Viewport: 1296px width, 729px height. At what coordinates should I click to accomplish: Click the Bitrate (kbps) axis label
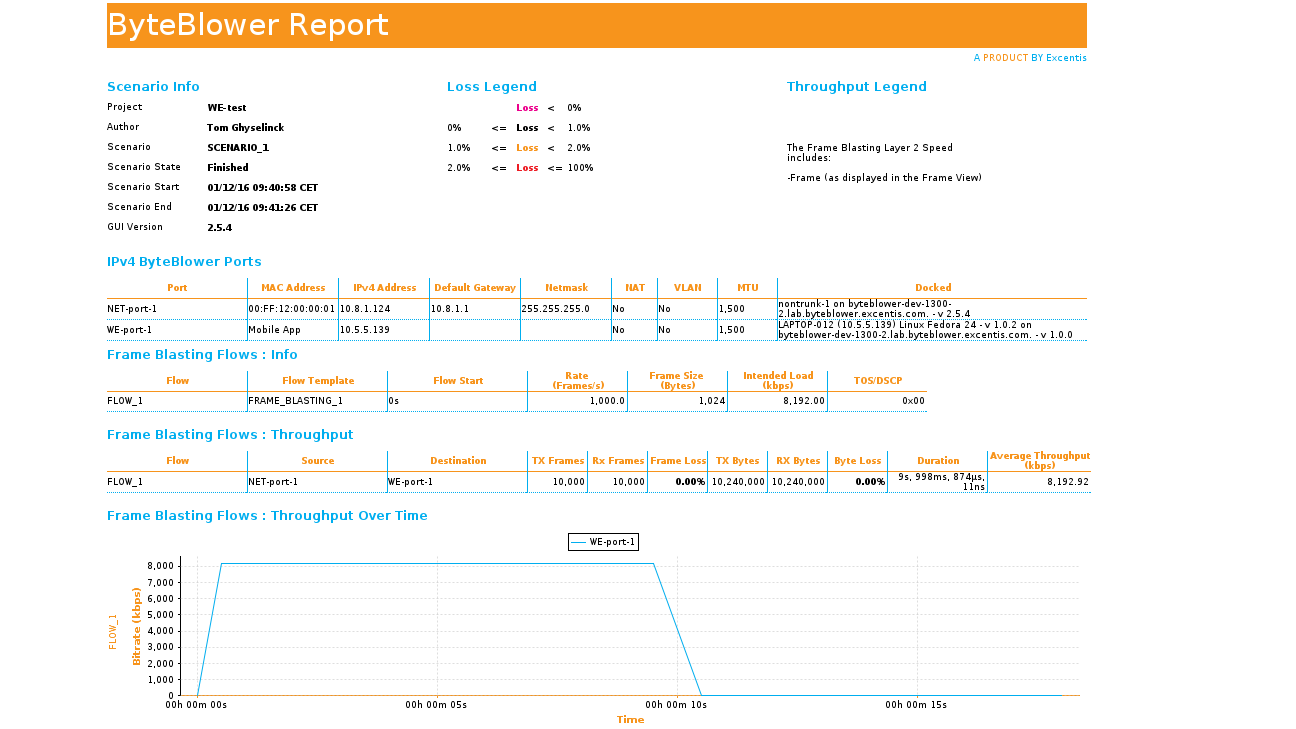(x=137, y=626)
